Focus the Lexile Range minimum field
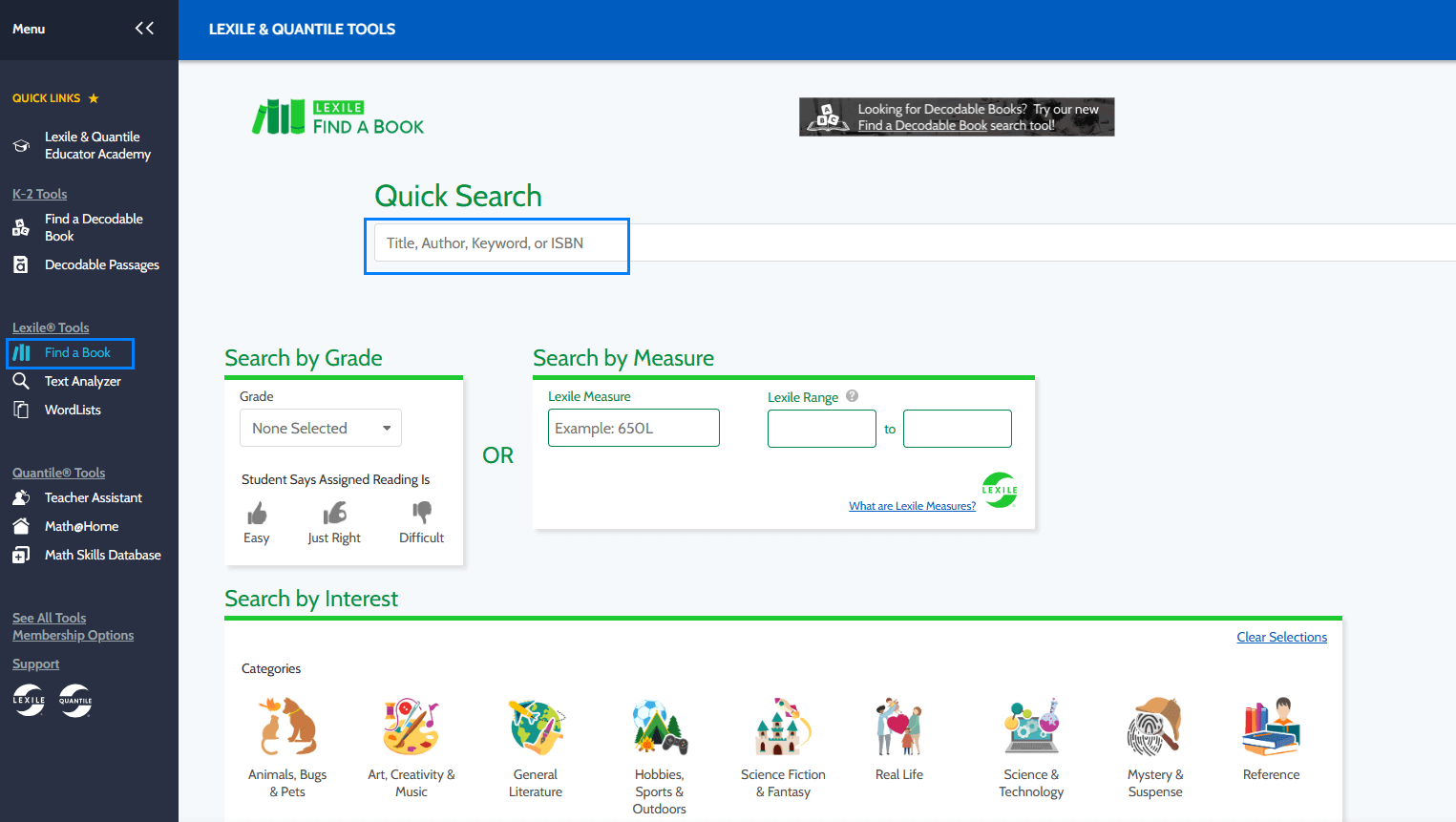 tap(822, 429)
